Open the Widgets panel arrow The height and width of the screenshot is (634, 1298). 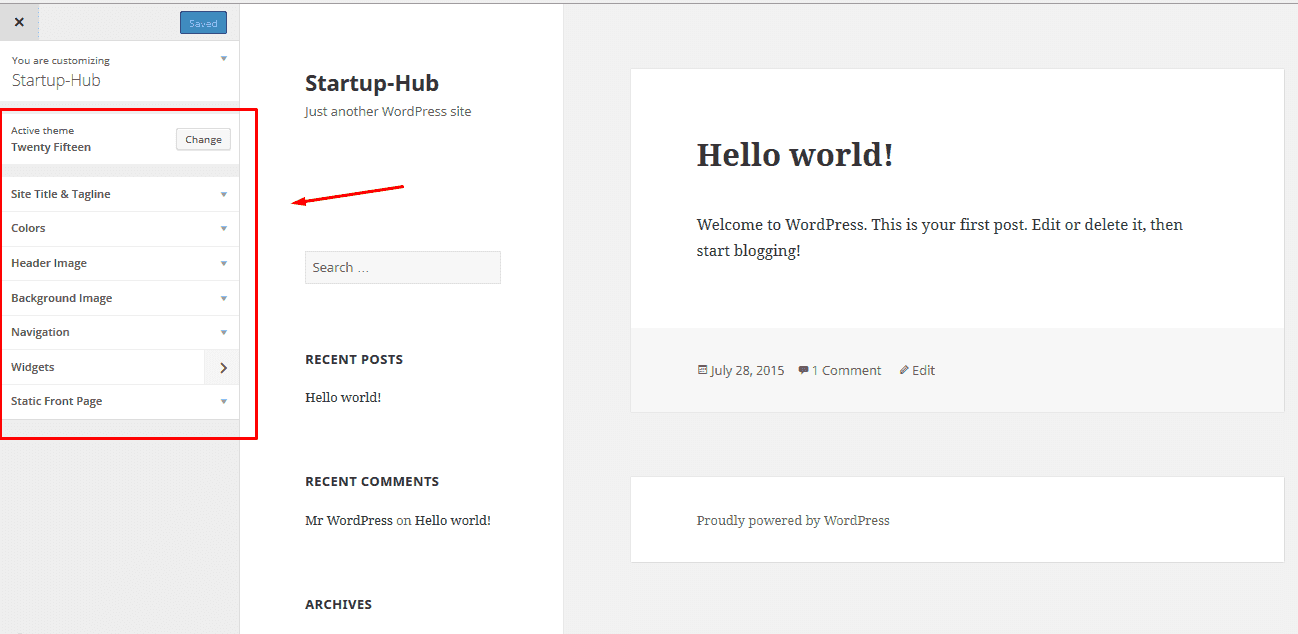point(222,367)
